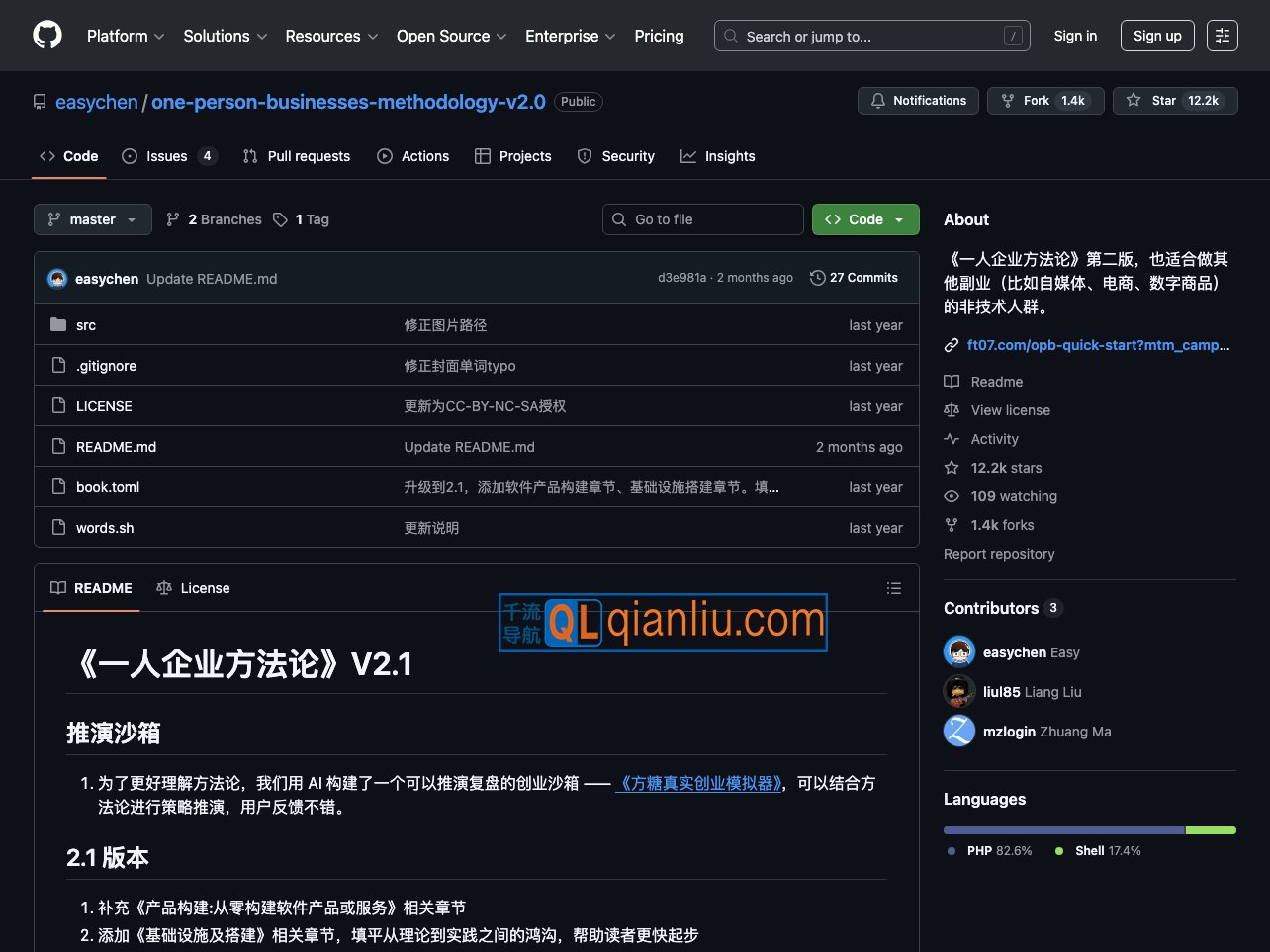This screenshot has width=1270, height=952.
Task: Click the eye icon next to 109 watching
Action: point(951,495)
